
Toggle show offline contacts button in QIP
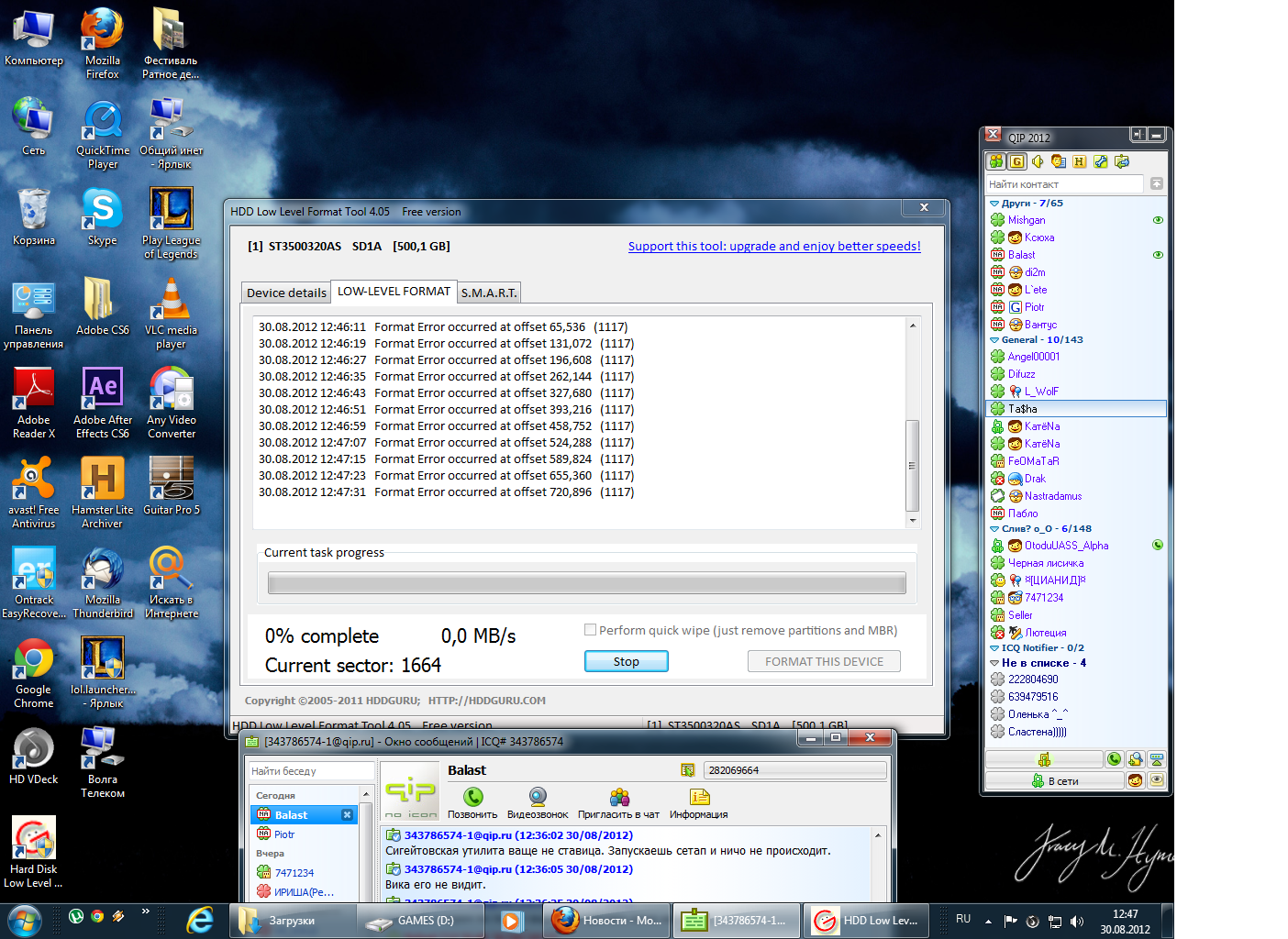996,161
